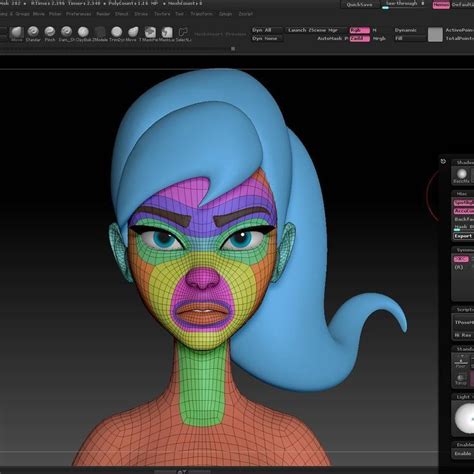
Task: Click the Dyn All button
Action: click(267, 30)
